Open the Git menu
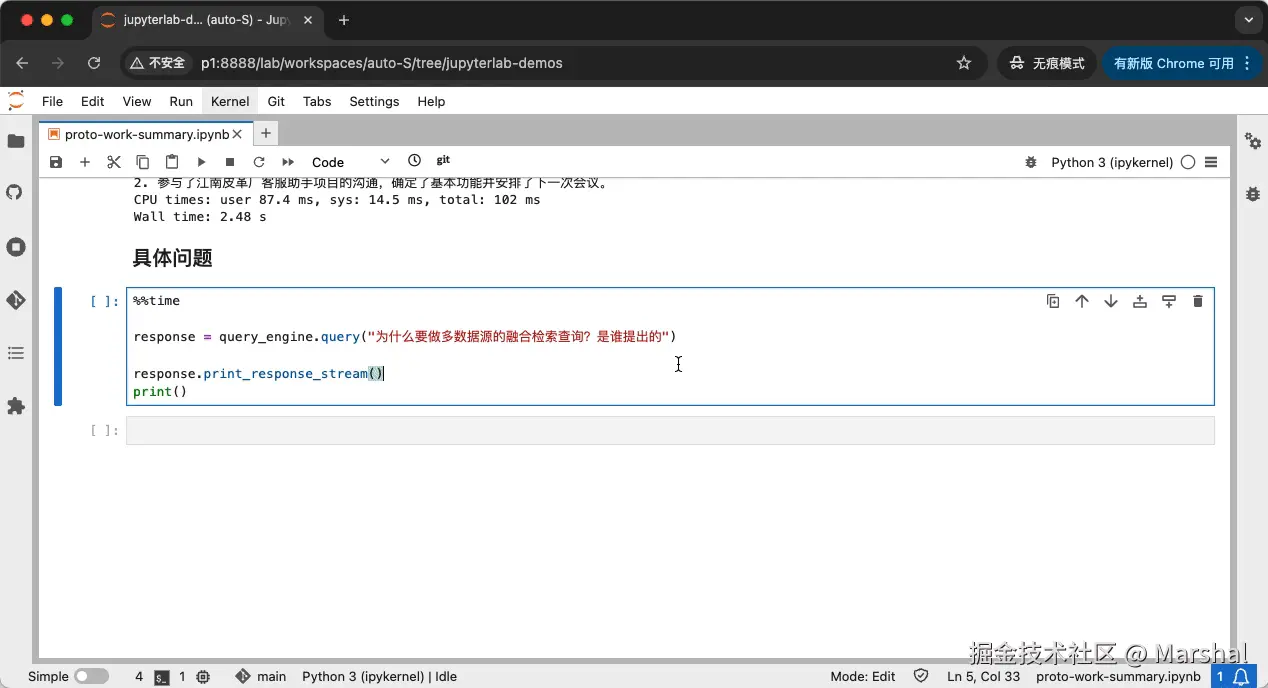This screenshot has height=688, width=1268. coord(277,101)
